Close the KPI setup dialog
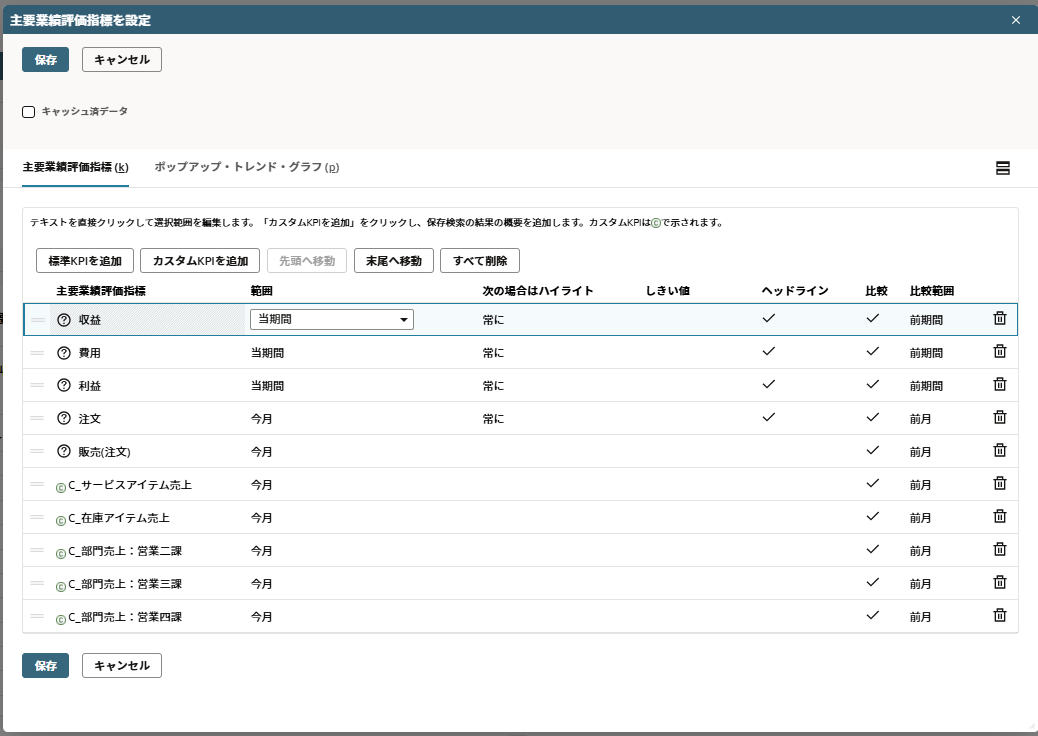Screen dimensions: 1038x736 coord(1016,21)
